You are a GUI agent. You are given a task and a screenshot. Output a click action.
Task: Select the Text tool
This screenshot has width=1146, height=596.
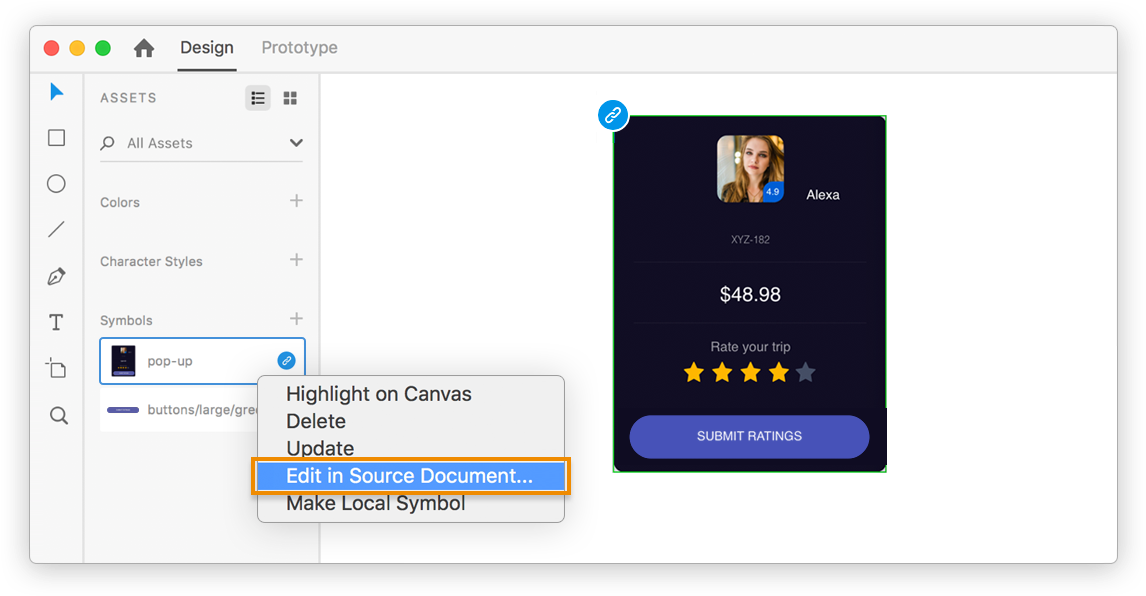[57, 322]
